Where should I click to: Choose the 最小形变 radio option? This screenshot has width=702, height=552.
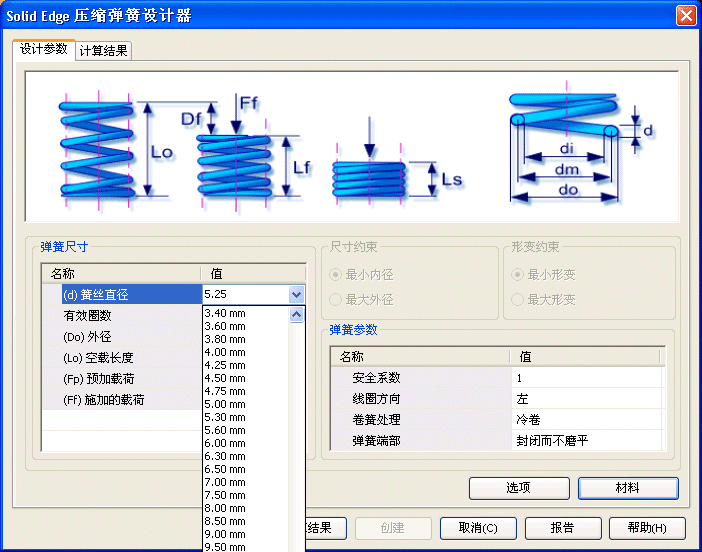[x=518, y=275]
